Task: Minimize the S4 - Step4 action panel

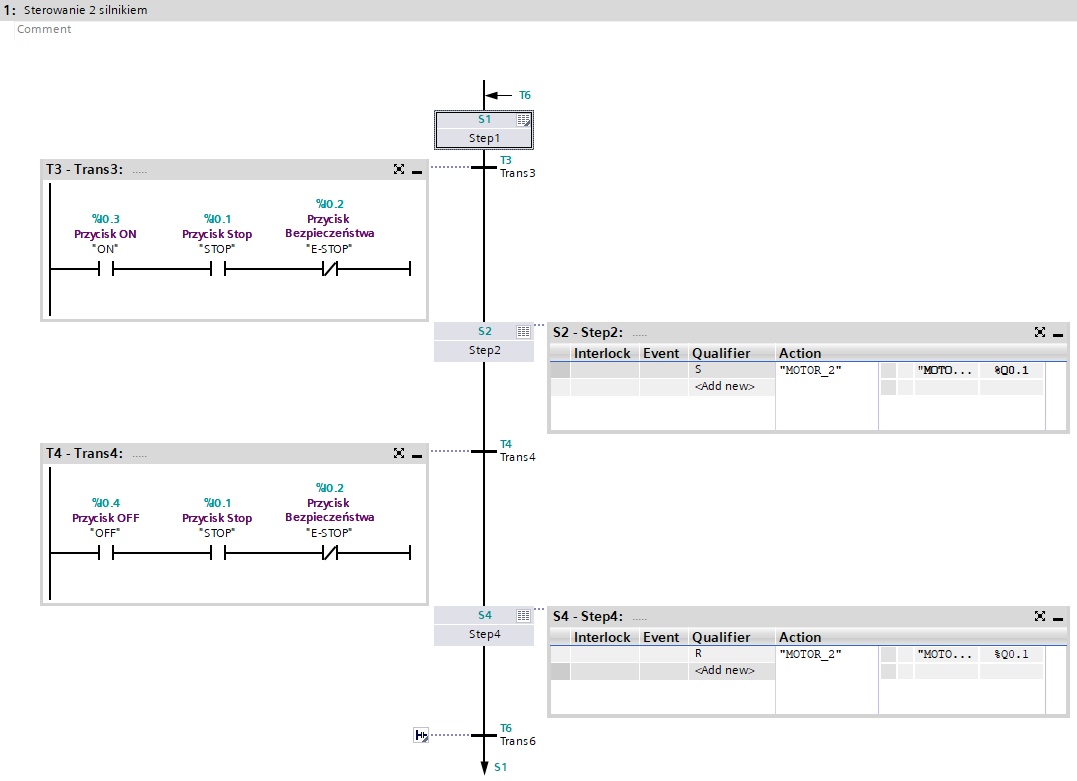Action: coord(1058,617)
